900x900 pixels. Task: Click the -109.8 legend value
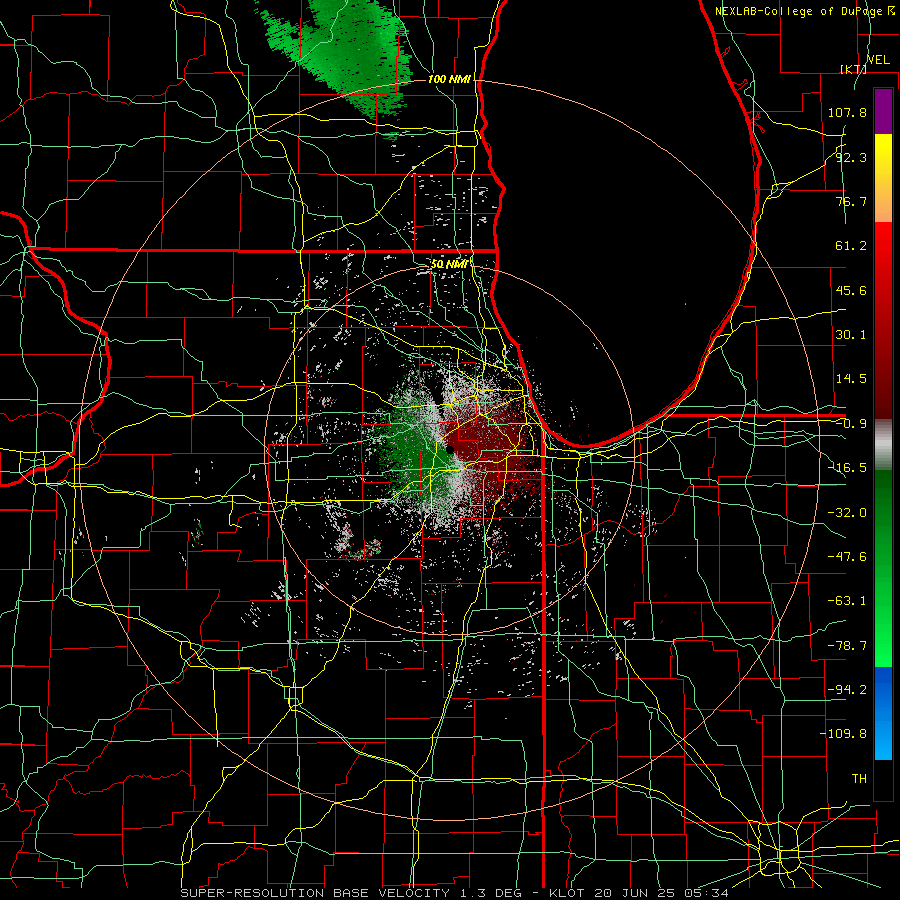coord(843,734)
